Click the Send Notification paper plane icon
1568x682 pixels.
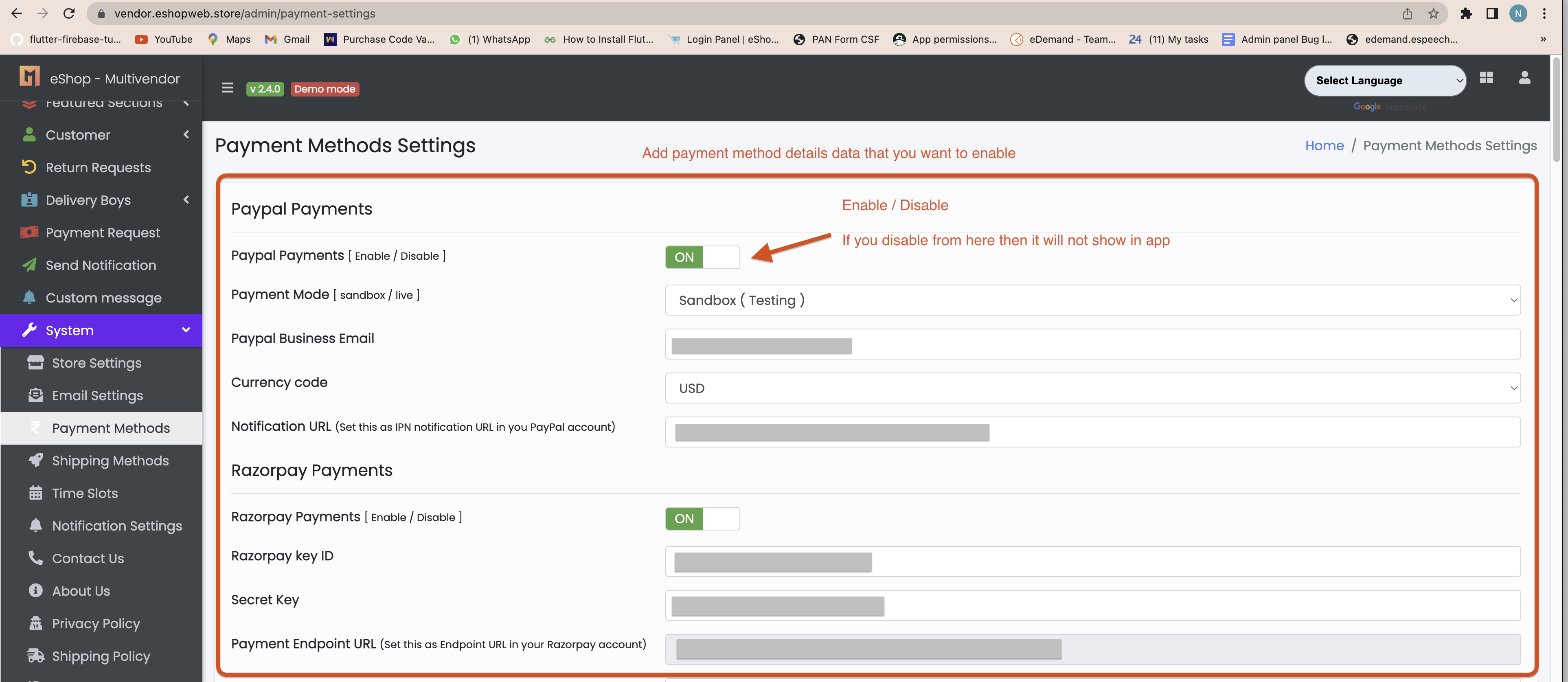click(29, 265)
